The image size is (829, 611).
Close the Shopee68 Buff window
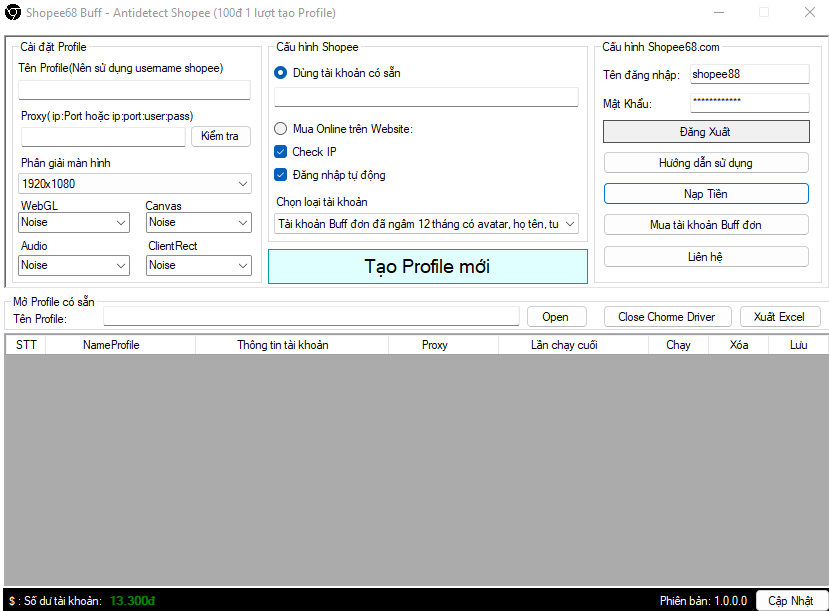click(x=810, y=12)
